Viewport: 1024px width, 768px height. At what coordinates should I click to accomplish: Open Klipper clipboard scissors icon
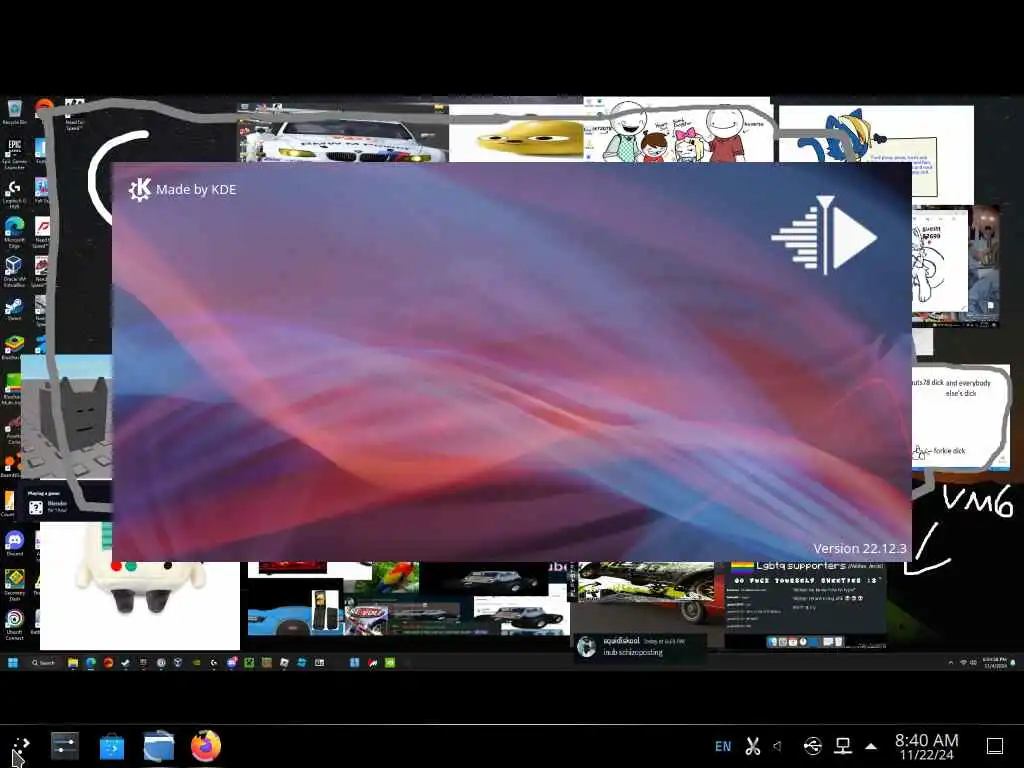(x=752, y=746)
